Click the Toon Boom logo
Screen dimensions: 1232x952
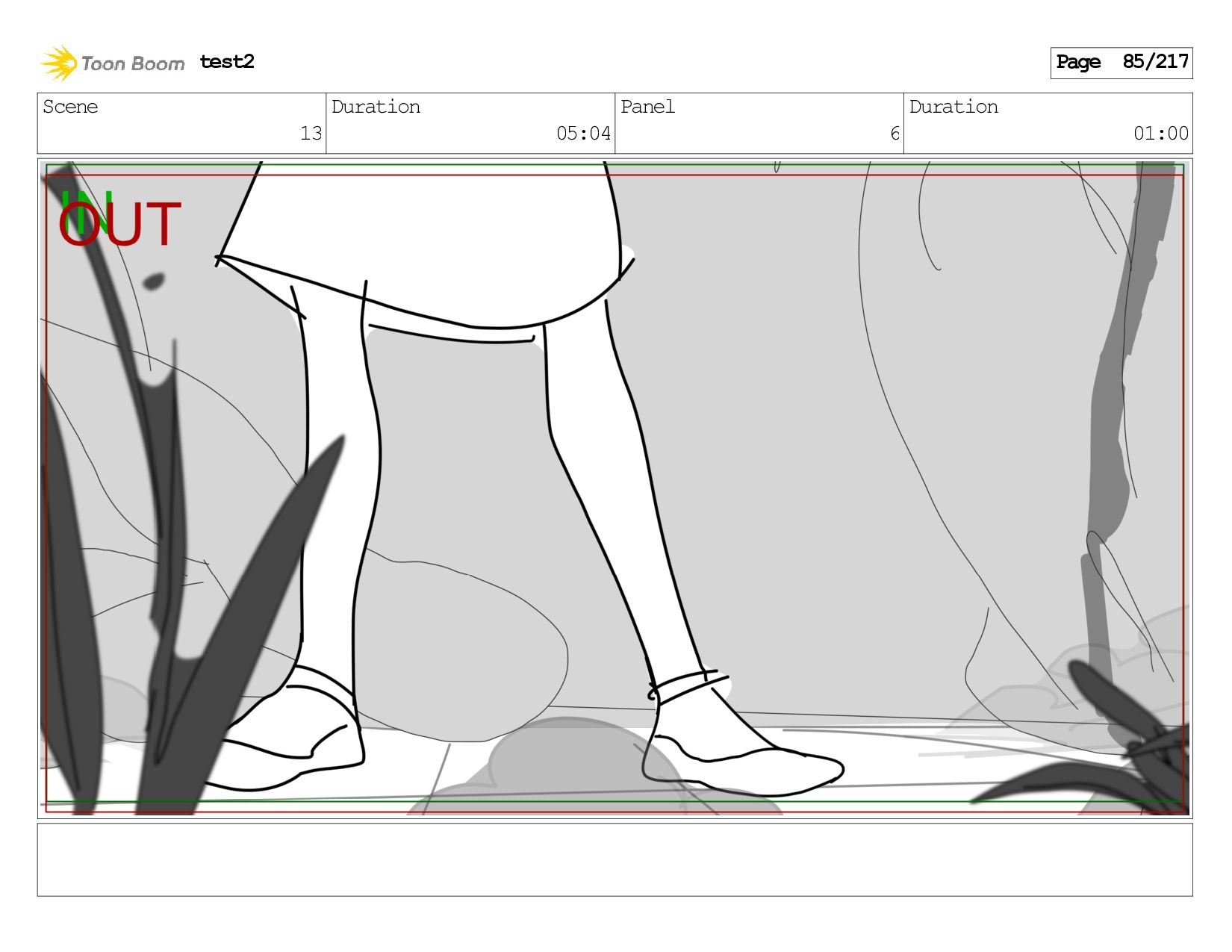112,63
